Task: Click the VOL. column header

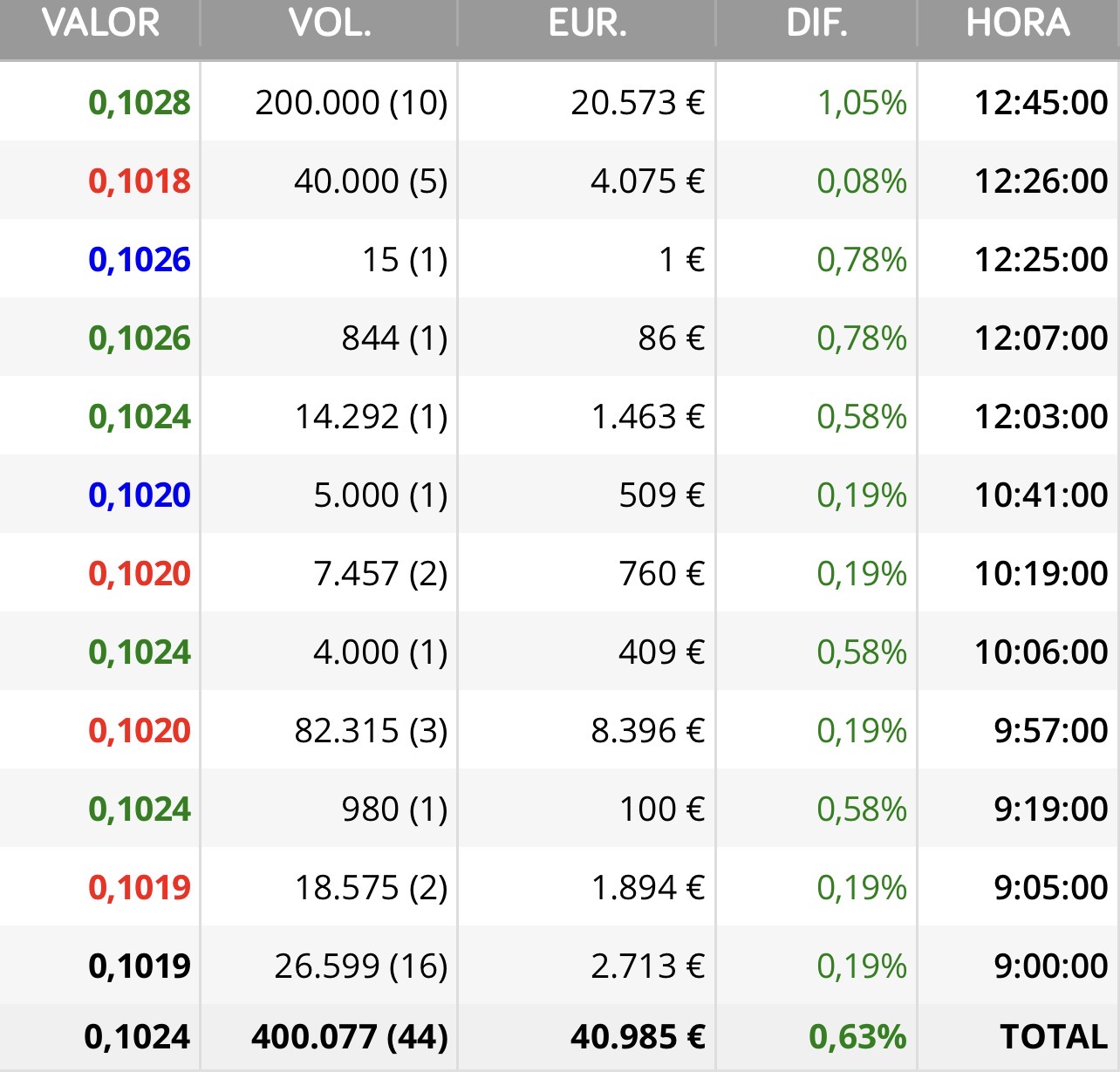Action: 330,24
